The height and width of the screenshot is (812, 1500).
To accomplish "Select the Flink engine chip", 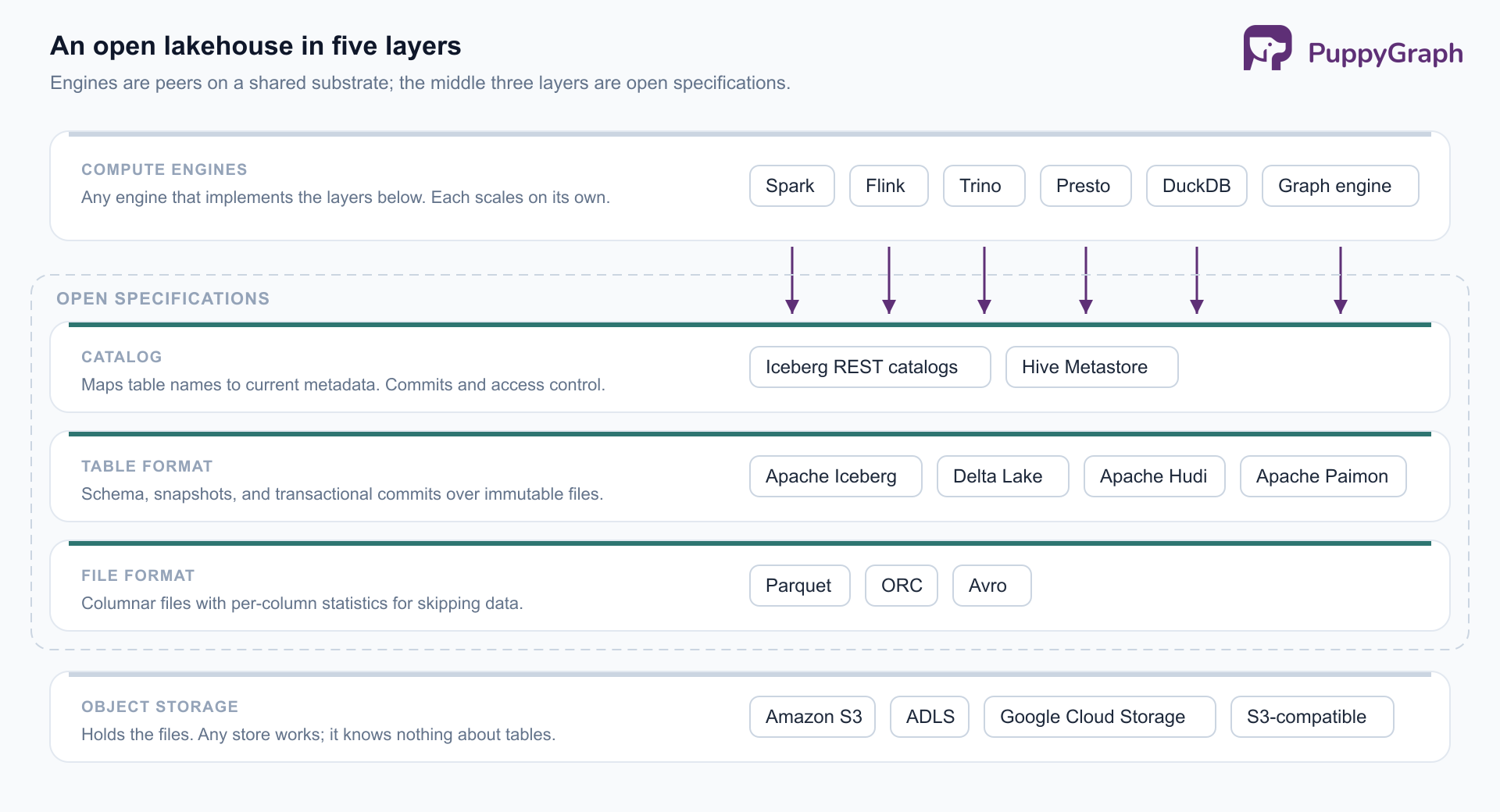I will pos(889,186).
